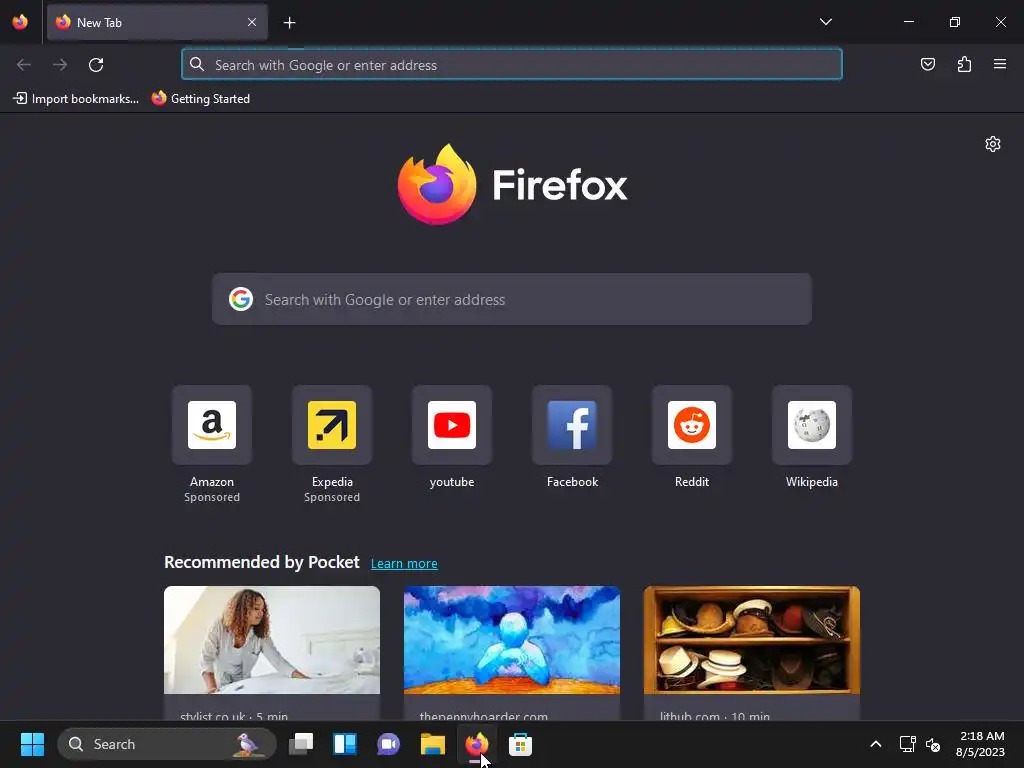Open Microsoft Store from the taskbar

coord(520,744)
